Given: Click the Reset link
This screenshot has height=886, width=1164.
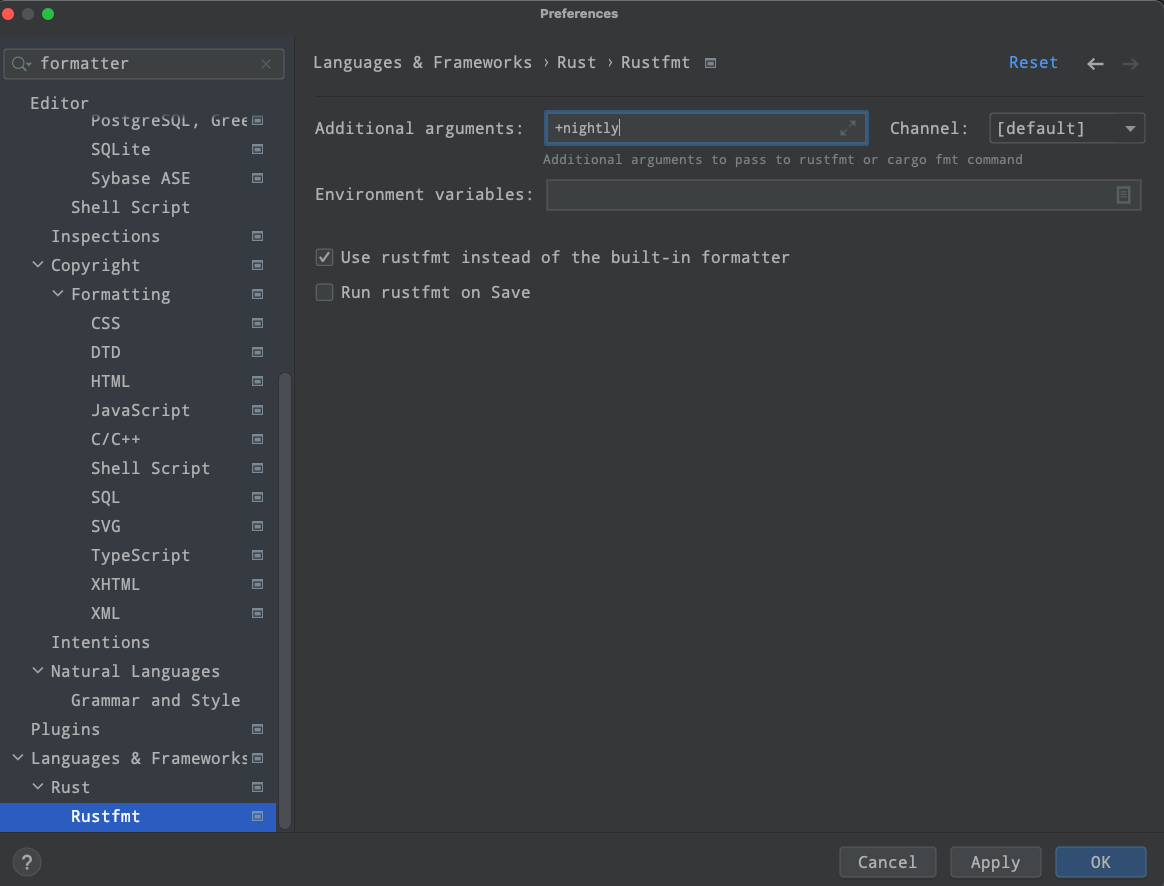Looking at the screenshot, I should (x=1033, y=62).
